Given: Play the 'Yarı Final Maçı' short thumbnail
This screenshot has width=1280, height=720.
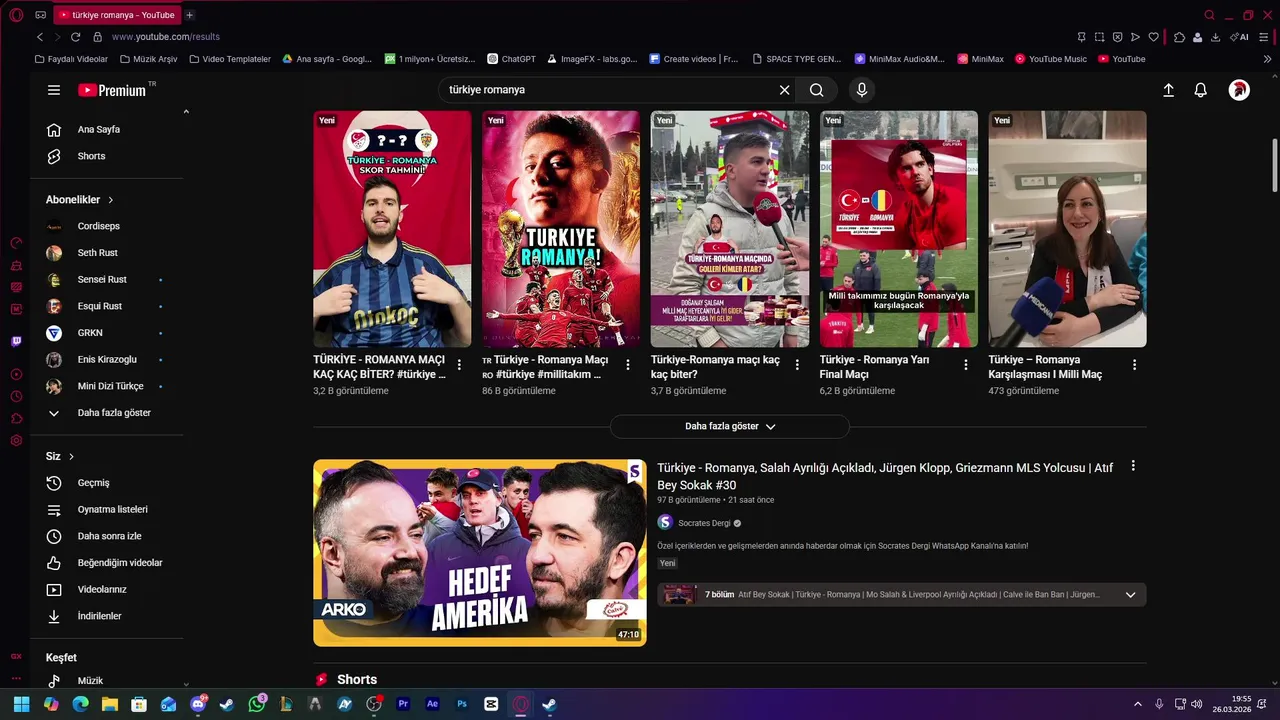Looking at the screenshot, I should click(x=899, y=229).
